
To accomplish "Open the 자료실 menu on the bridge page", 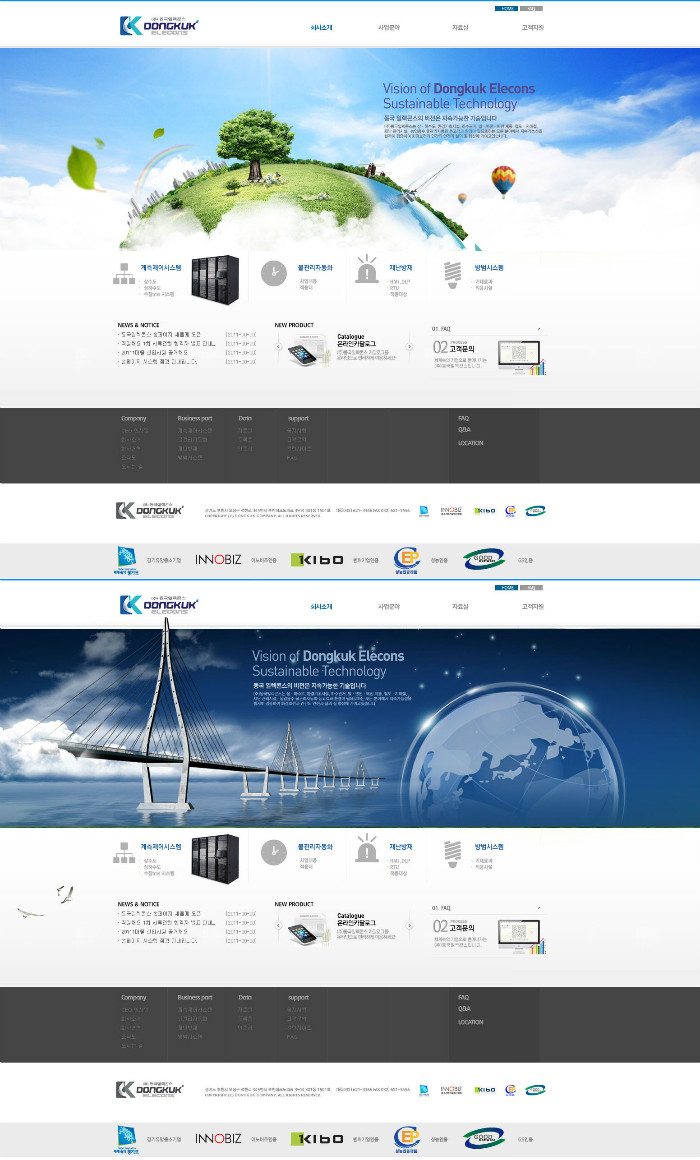I will (x=460, y=607).
